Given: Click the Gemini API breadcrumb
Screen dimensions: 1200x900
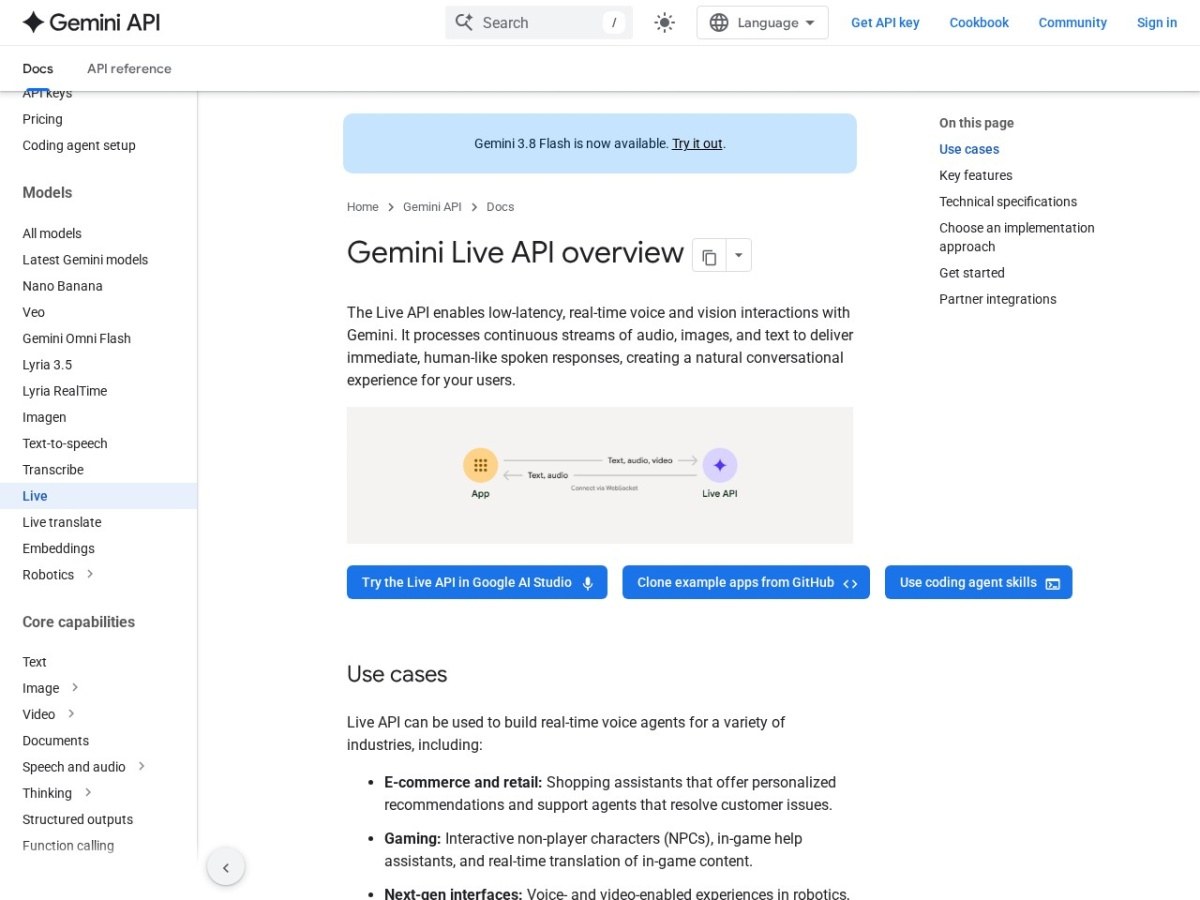Looking at the screenshot, I should 432,207.
